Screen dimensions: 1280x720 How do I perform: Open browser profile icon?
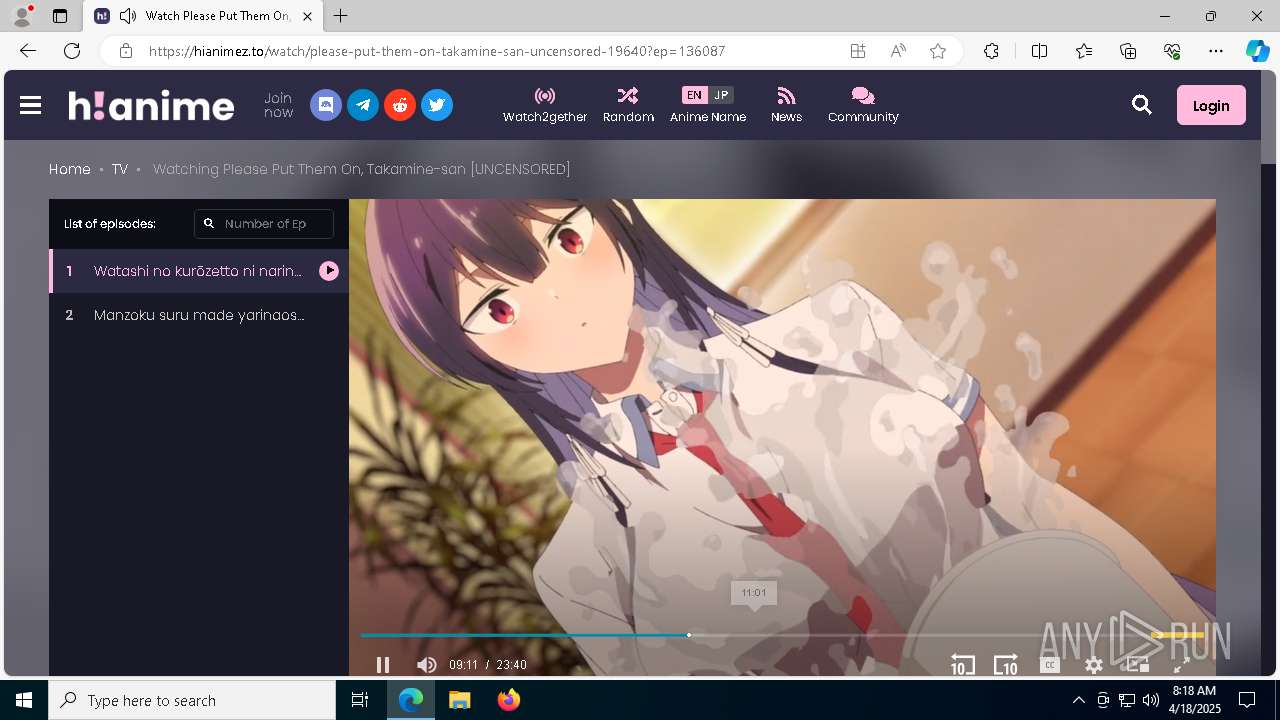pos(22,16)
